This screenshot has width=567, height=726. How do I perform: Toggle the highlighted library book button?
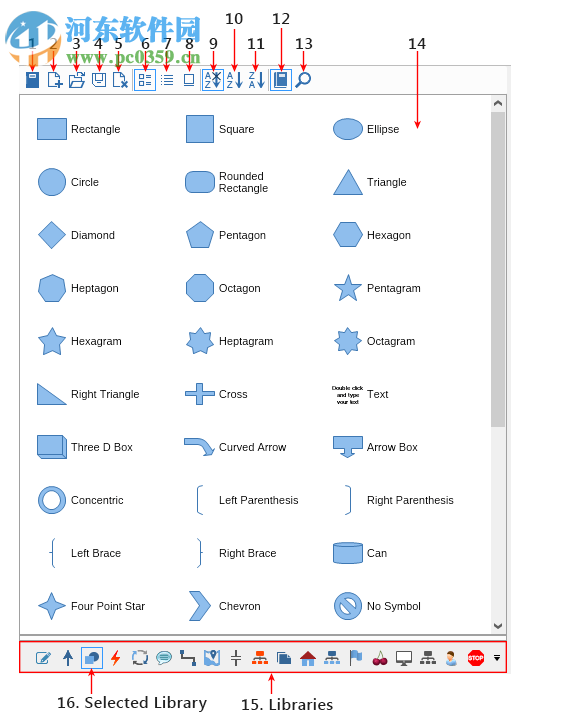[x=281, y=80]
